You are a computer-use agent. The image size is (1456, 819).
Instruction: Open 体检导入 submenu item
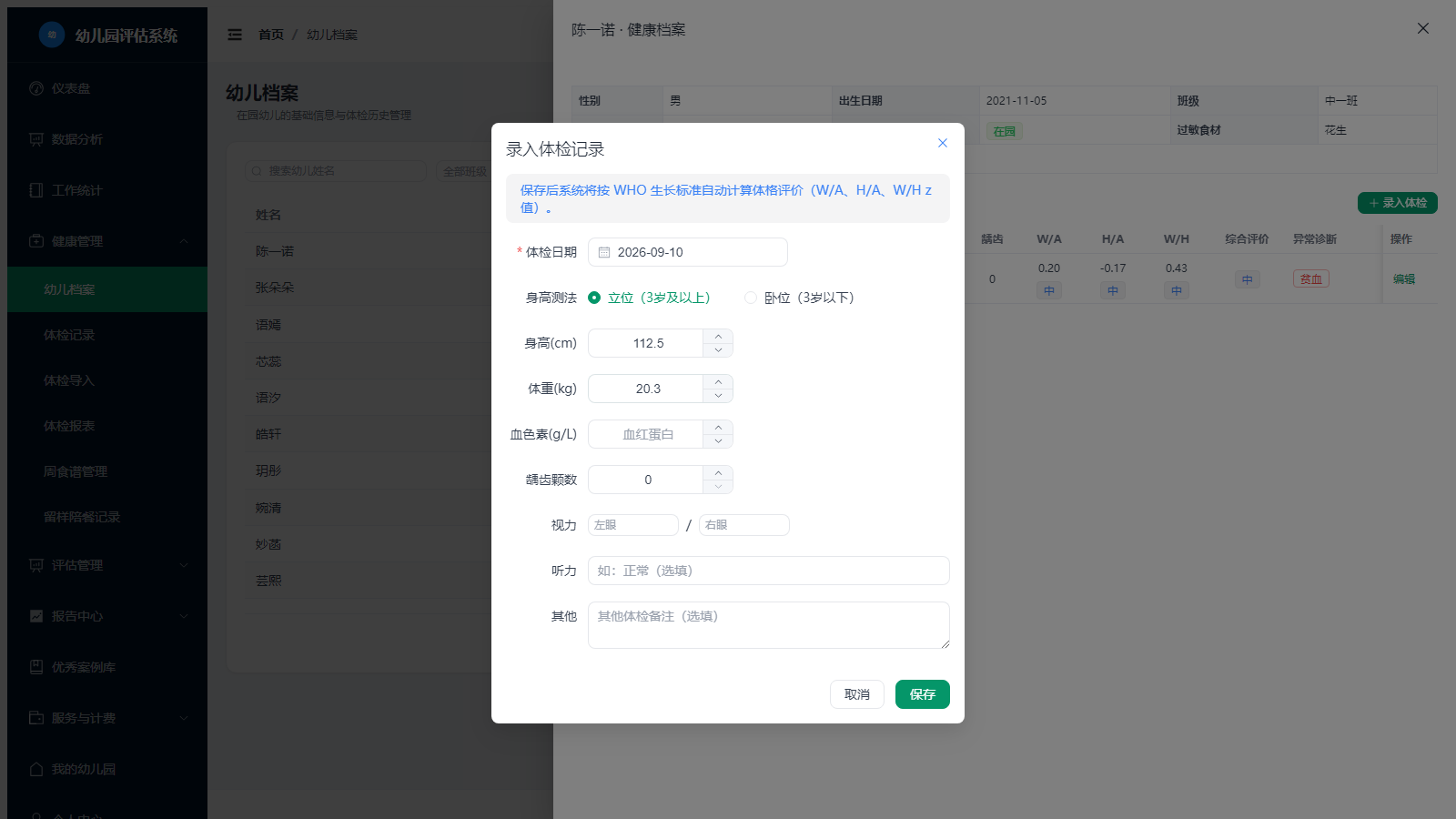(107, 380)
